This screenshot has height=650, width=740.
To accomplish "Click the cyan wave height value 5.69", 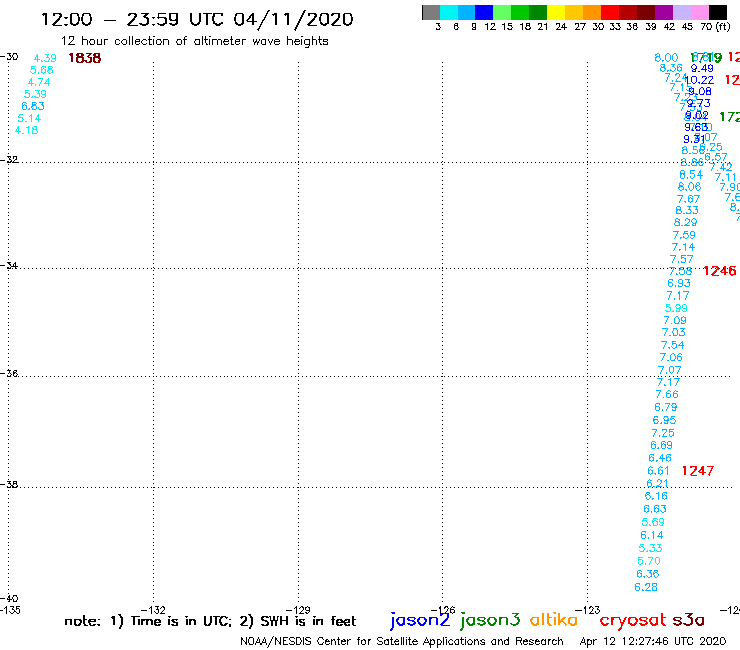I will (653, 522).
